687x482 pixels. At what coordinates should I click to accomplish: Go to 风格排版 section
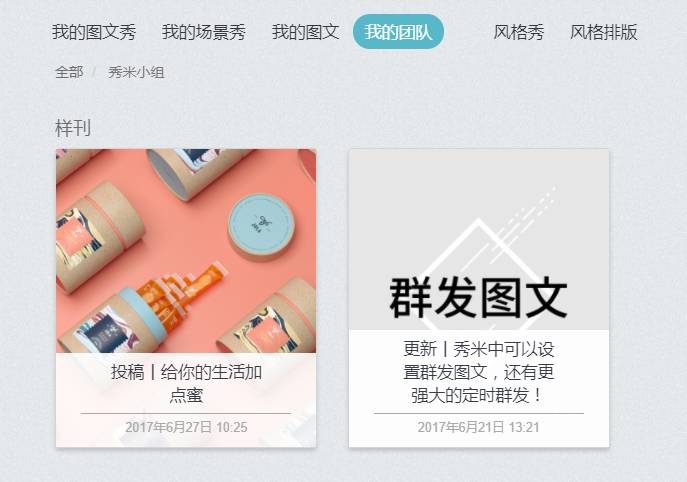[603, 32]
